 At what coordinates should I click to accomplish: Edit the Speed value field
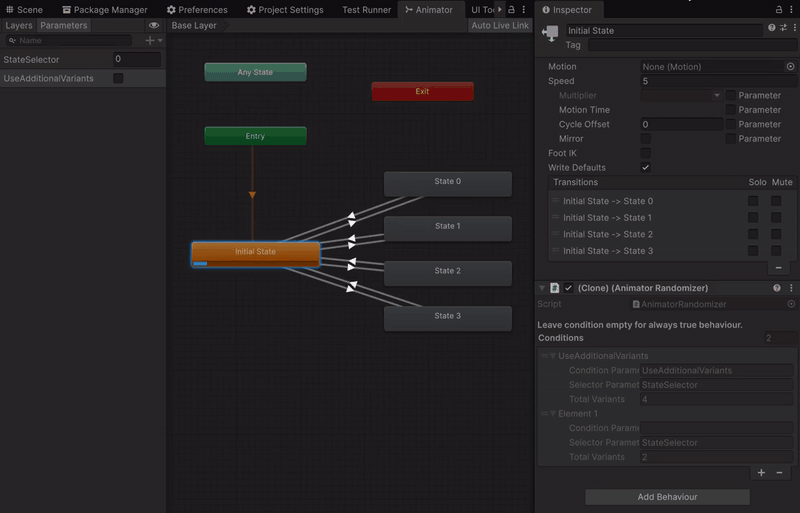718,81
